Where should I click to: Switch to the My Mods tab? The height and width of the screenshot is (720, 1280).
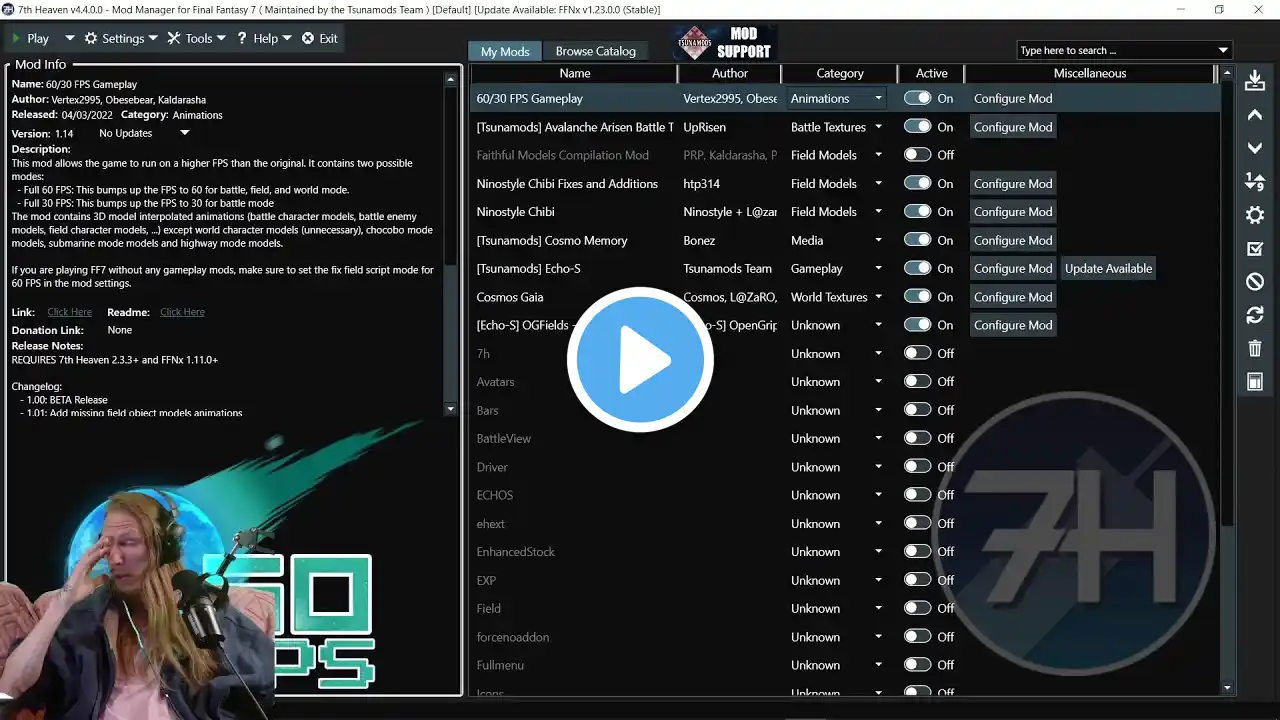point(505,51)
